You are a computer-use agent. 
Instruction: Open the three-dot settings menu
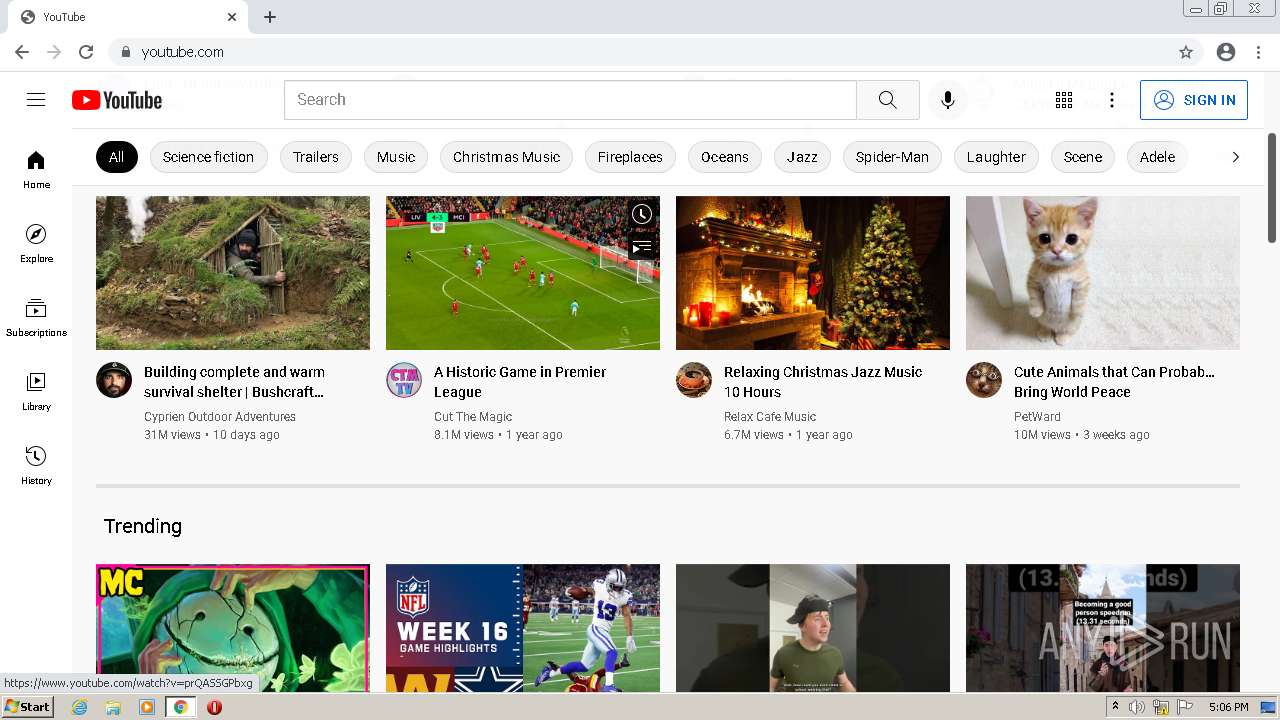point(1112,100)
